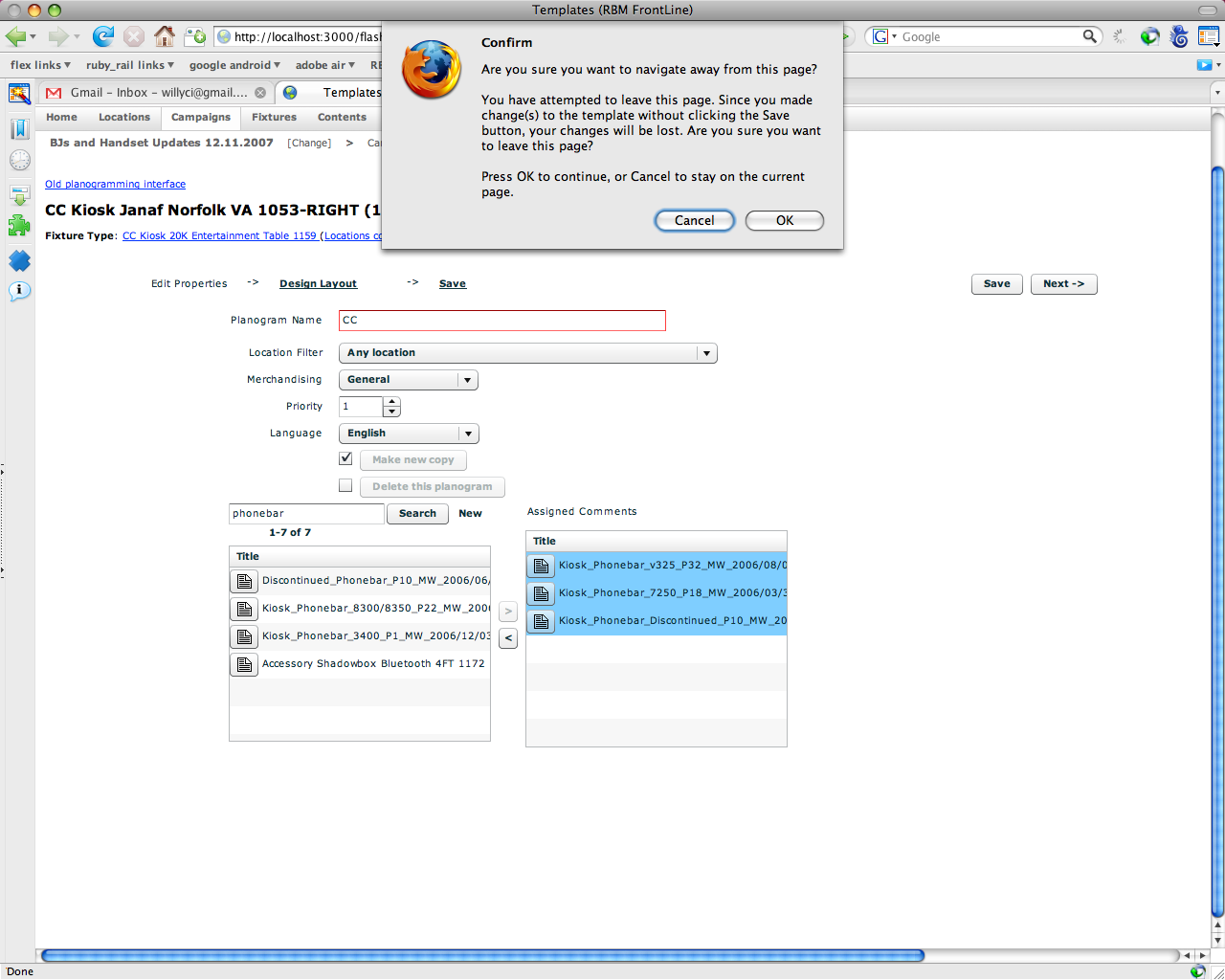
Task: Open the bookmarks sidebar icon
Action: click(19, 128)
